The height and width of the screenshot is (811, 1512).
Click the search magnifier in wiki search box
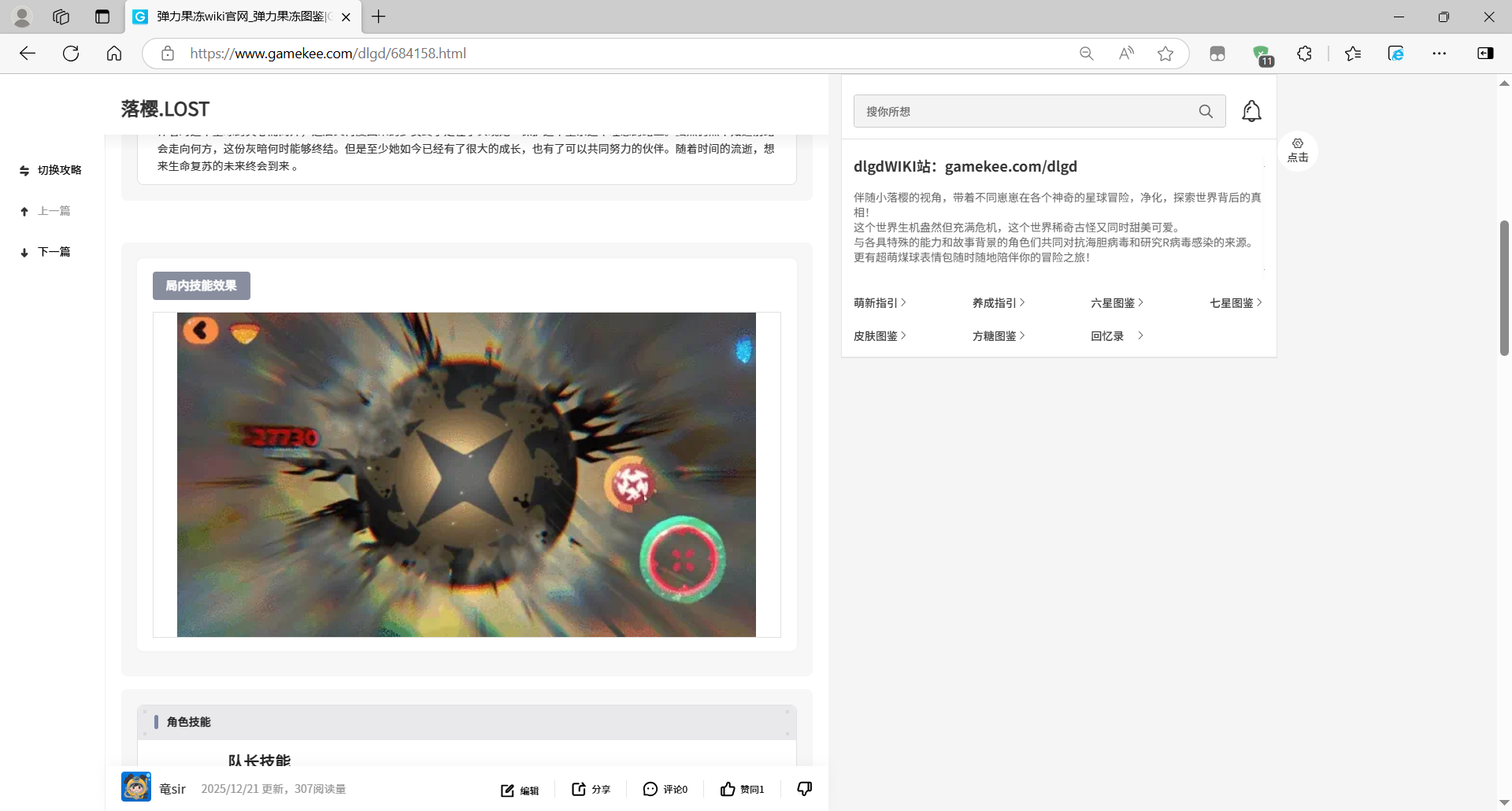point(1206,111)
